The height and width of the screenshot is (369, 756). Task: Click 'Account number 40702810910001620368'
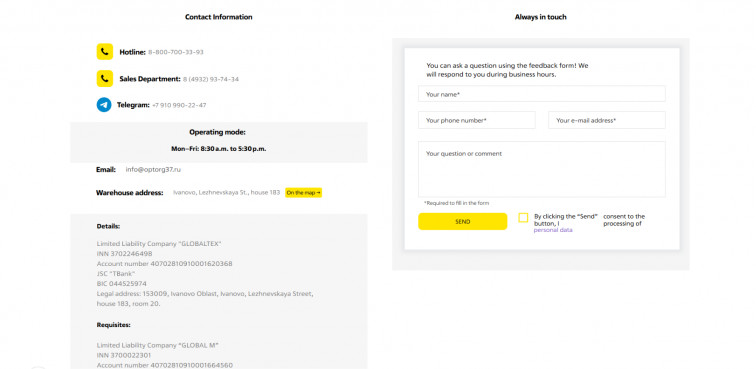click(164, 264)
